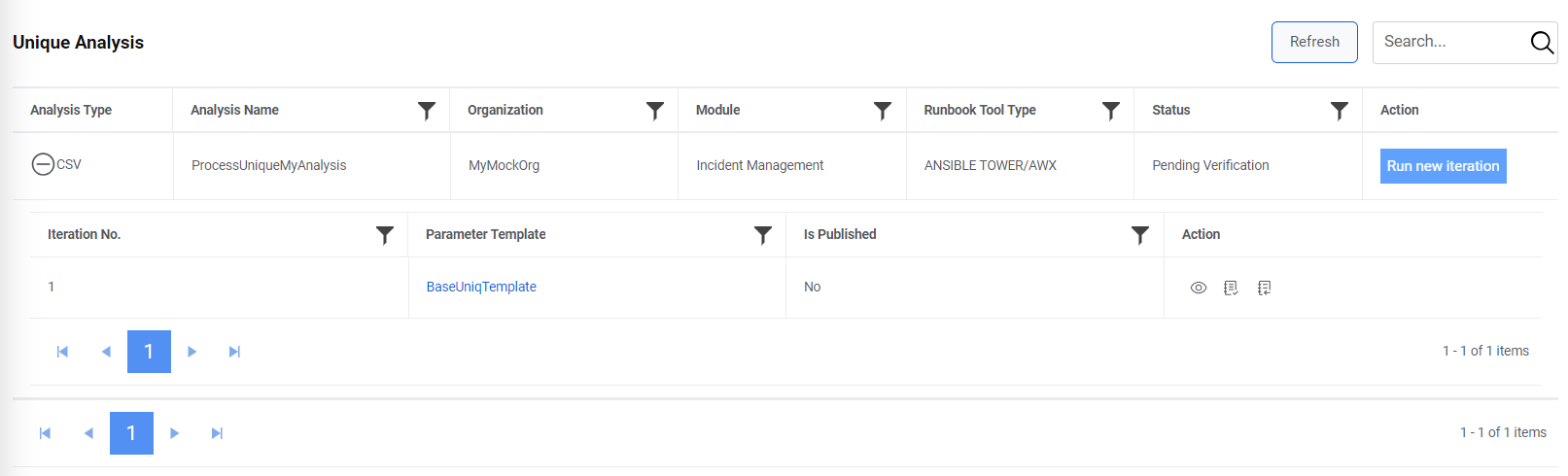
Task: Filter the Module column
Action: click(883, 111)
